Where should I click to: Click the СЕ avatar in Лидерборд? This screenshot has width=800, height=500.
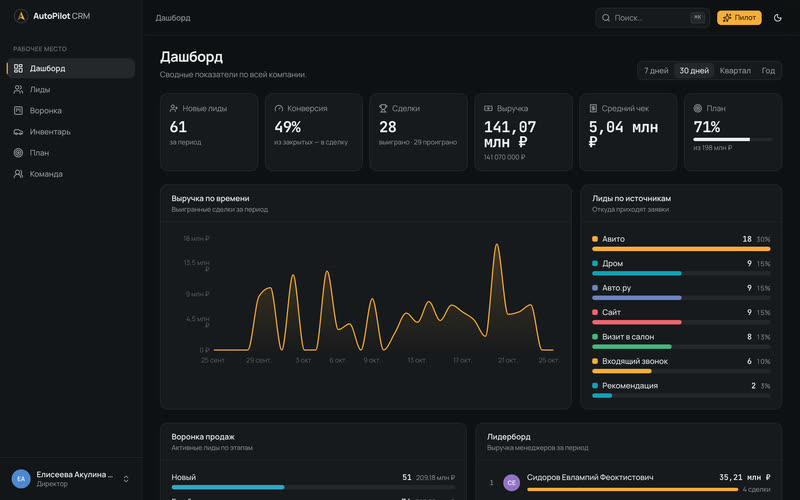(x=511, y=482)
